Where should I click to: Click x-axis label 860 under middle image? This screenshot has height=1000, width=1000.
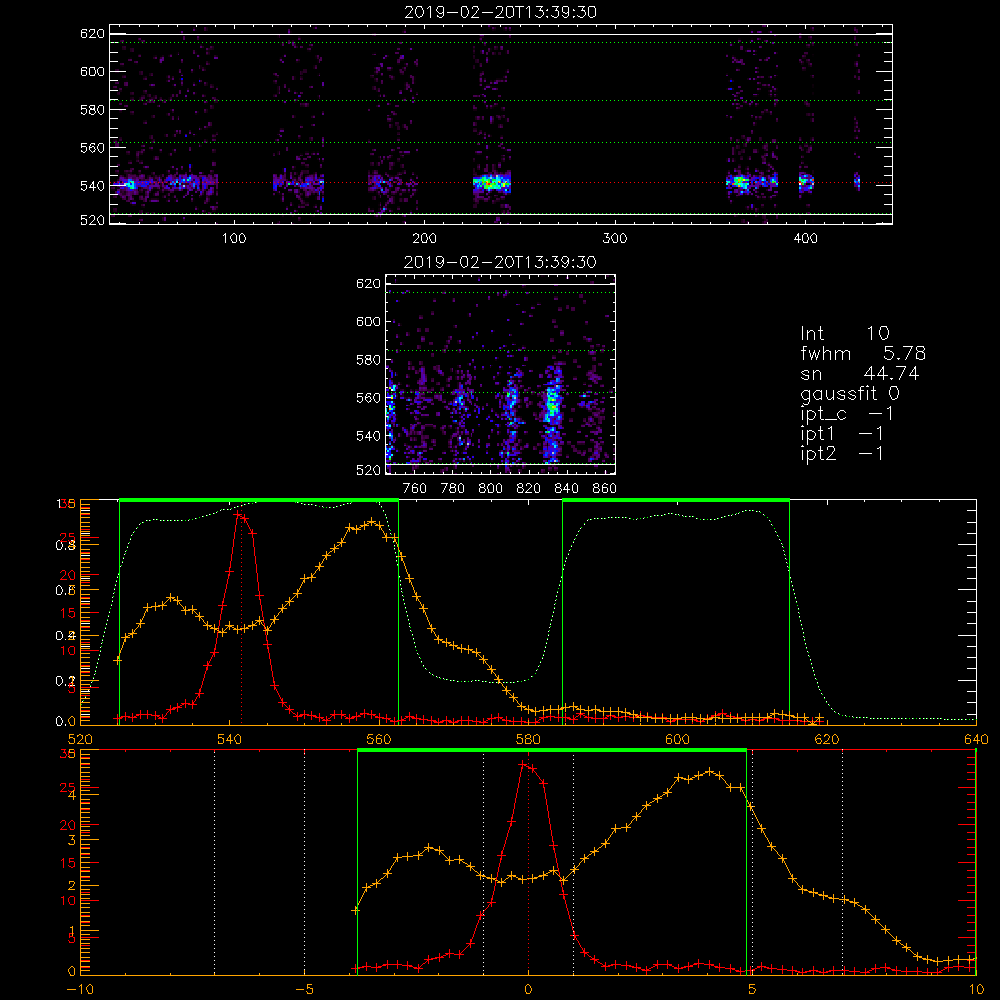coord(605,489)
